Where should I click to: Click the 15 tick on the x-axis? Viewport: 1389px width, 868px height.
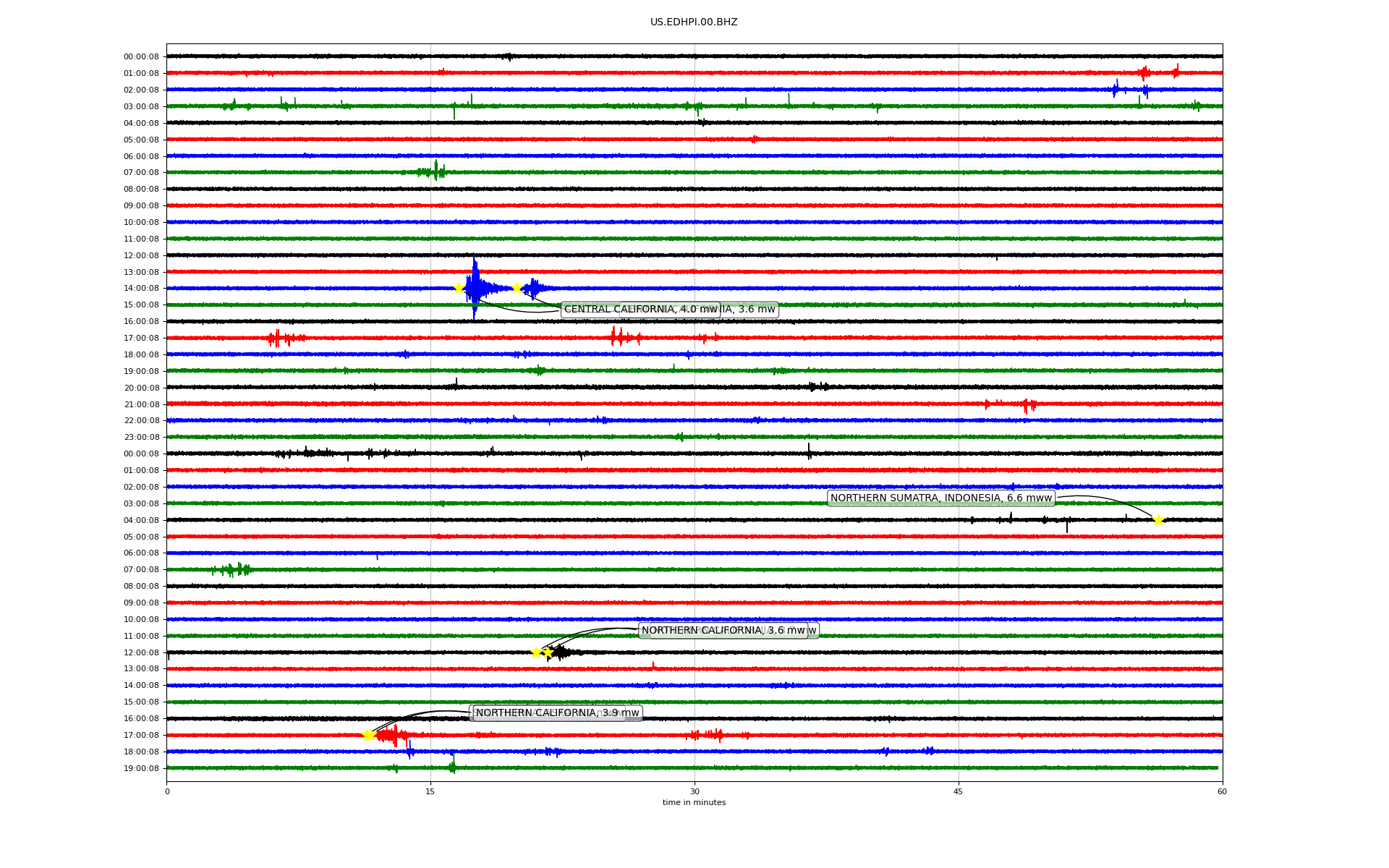tap(430, 791)
